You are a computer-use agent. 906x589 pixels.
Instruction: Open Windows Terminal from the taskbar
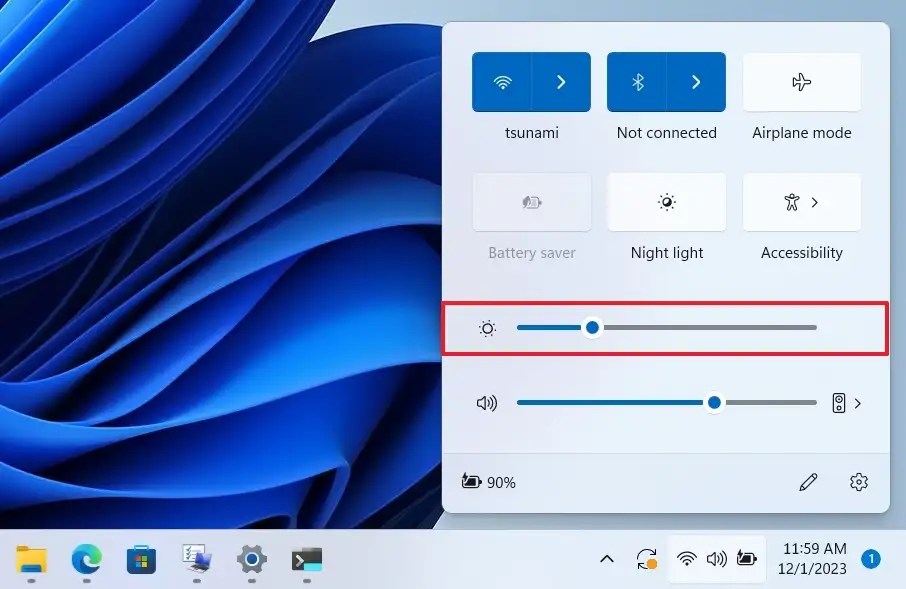[306, 561]
